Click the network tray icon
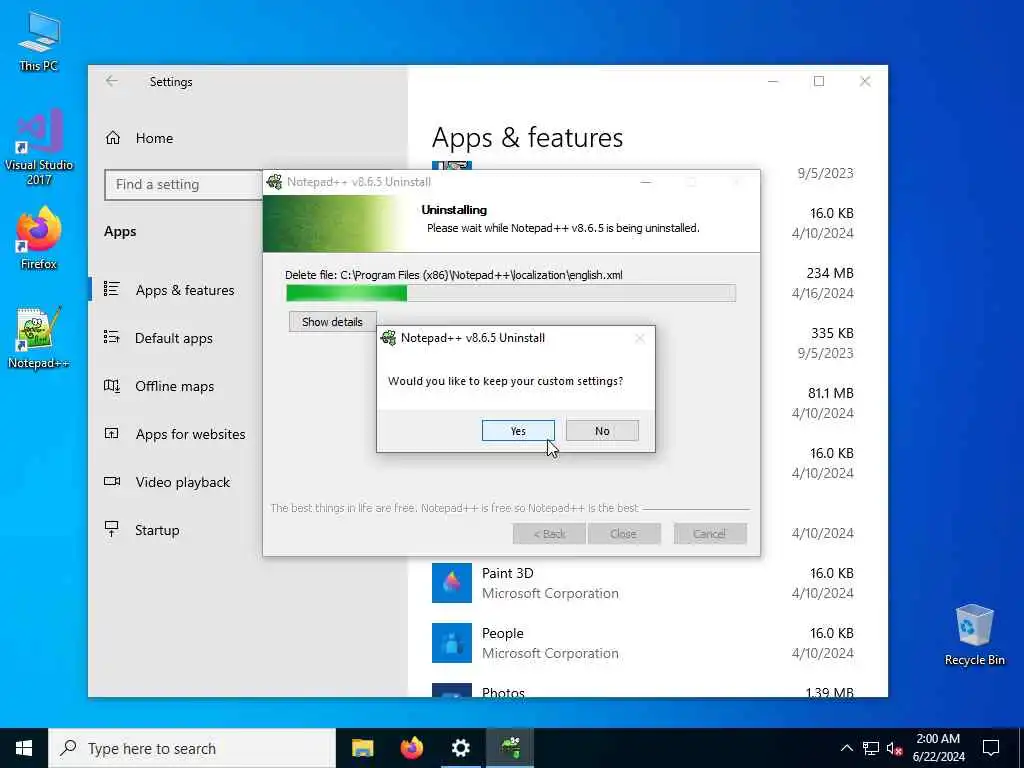This screenshot has width=1024, height=768. click(871, 748)
